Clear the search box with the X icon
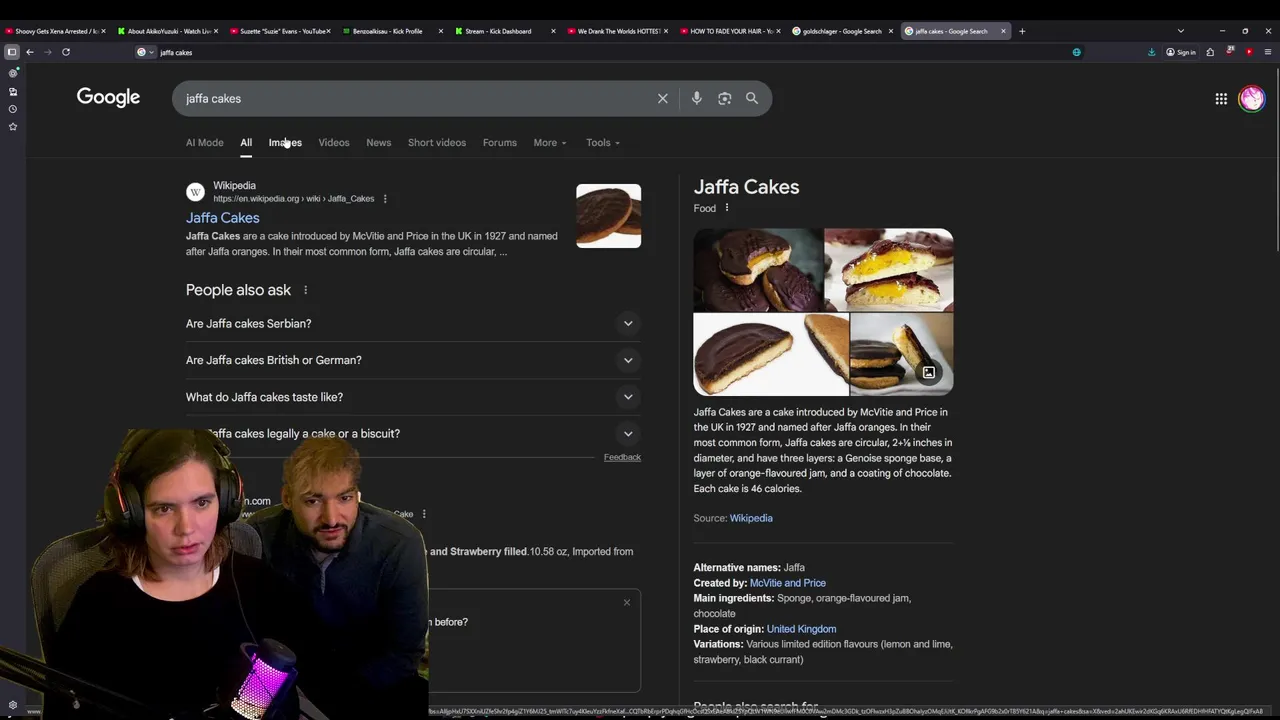The image size is (1280, 720). click(x=662, y=98)
